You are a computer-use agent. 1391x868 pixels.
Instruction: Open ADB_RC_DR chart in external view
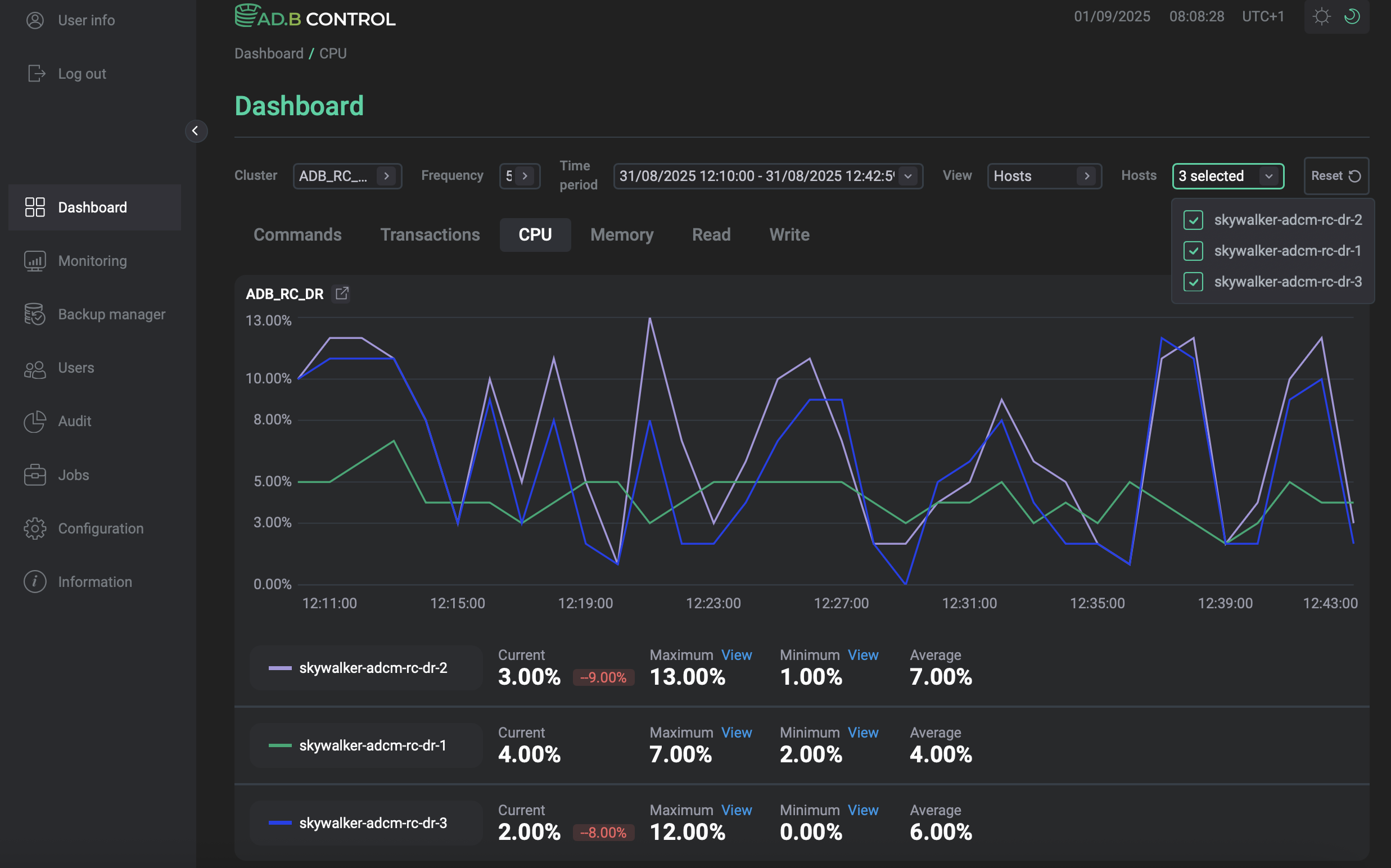coord(342,293)
